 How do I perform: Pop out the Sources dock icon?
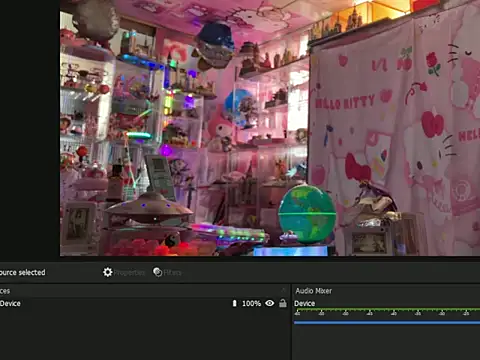click(284, 290)
